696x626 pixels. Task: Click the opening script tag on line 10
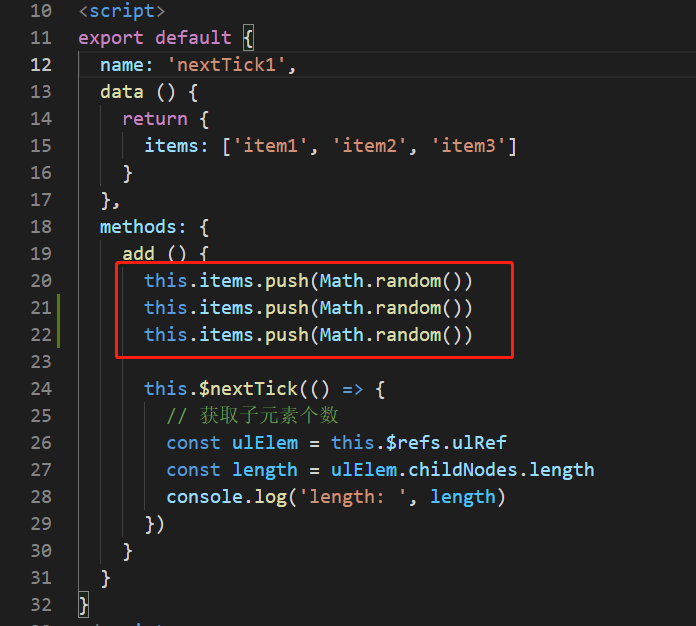tap(122, 11)
